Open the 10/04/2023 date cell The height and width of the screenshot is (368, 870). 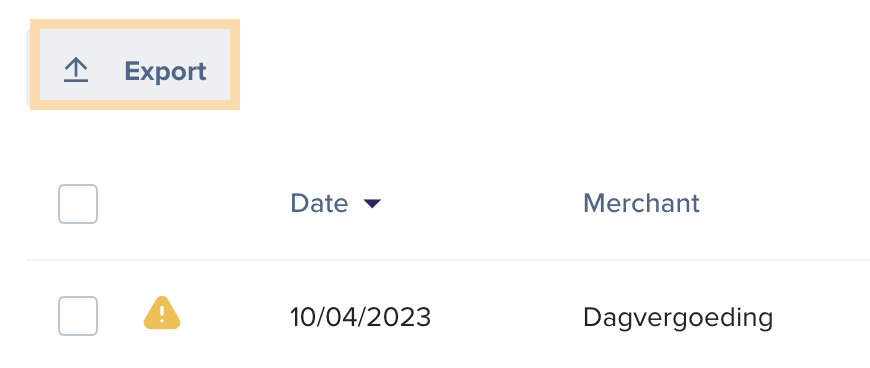coord(360,317)
